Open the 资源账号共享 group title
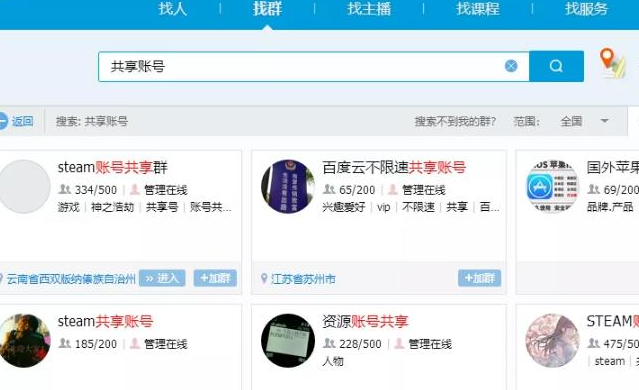The width and height of the screenshot is (639, 390). pos(365,321)
